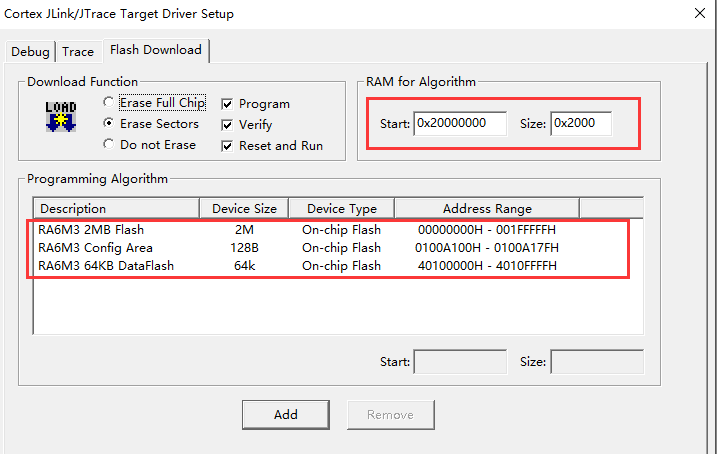Select the Erase Full Chip option
Image resolution: width=717 pixels, height=454 pixels.
point(110,103)
